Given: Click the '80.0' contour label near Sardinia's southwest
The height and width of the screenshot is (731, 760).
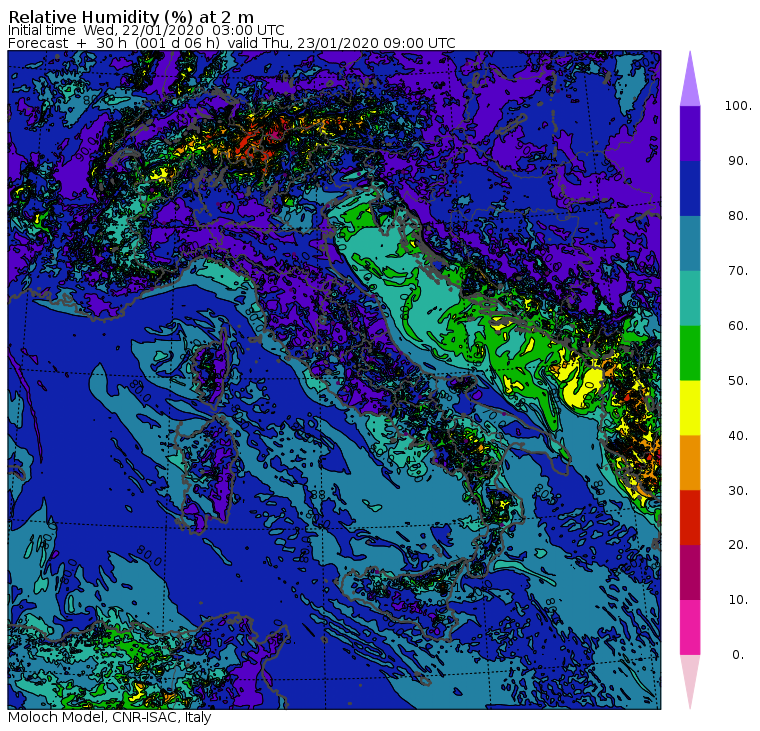Looking at the screenshot, I should pyautogui.click(x=149, y=556).
